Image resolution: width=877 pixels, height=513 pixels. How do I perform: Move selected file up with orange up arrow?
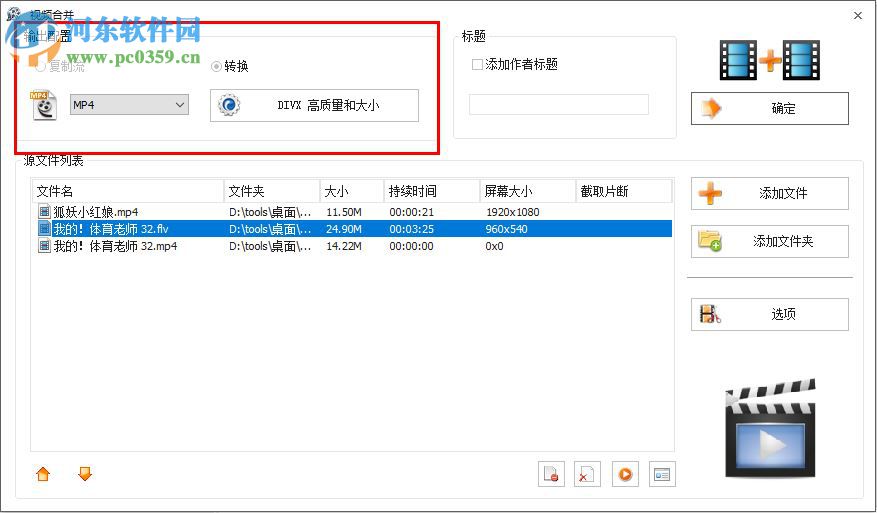[x=43, y=474]
